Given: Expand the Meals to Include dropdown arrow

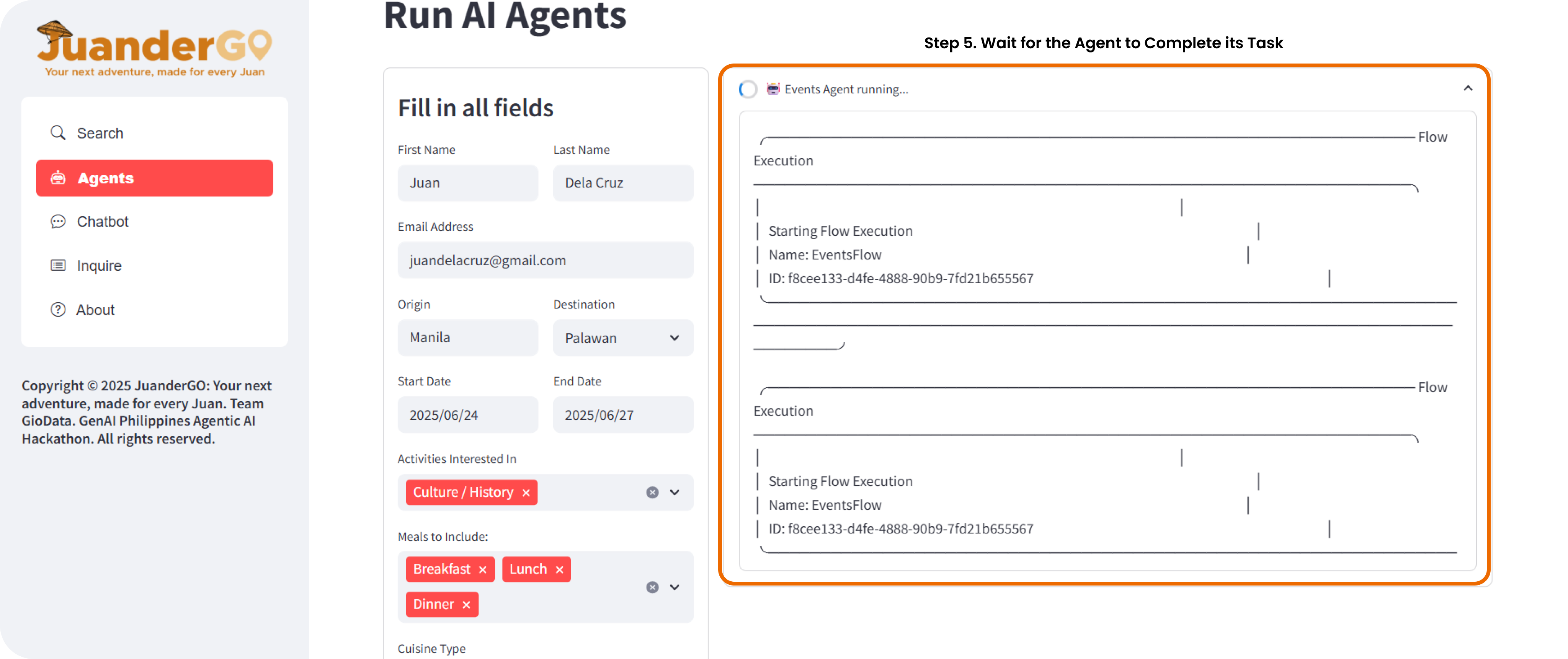Looking at the screenshot, I should point(675,587).
